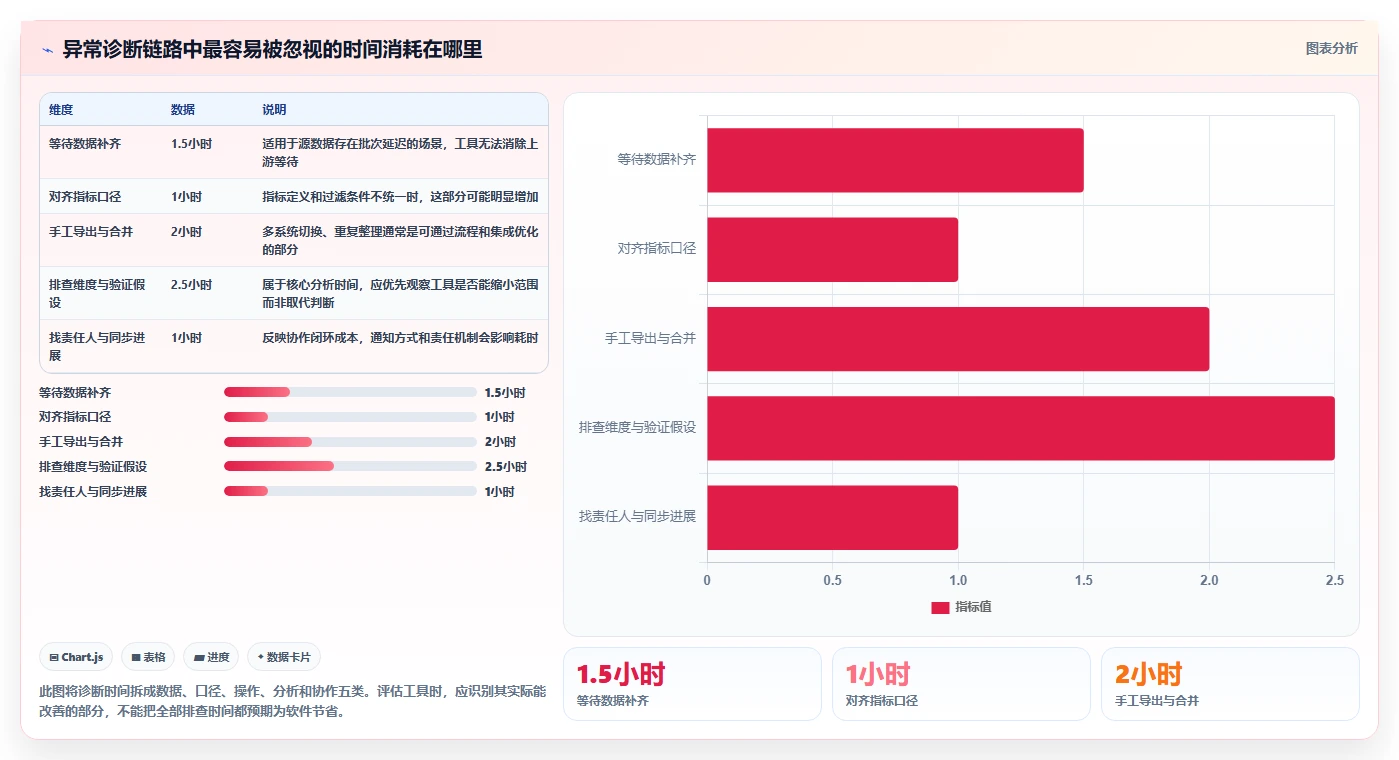Click the chart bar for 排查维度与验证假设
1399x760 pixels.
[1021, 428]
